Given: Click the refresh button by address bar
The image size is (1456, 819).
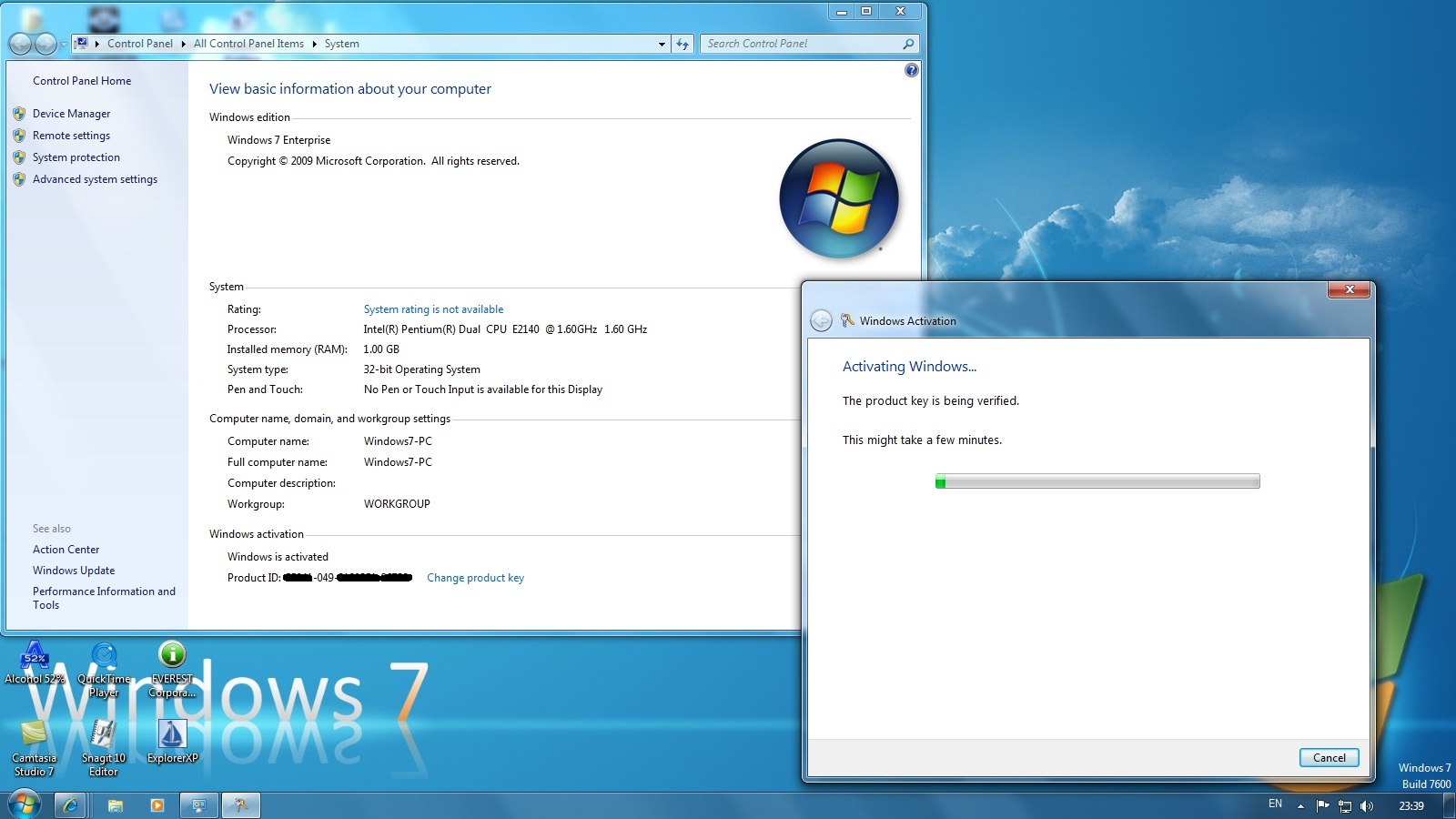Looking at the screenshot, I should coord(682,44).
